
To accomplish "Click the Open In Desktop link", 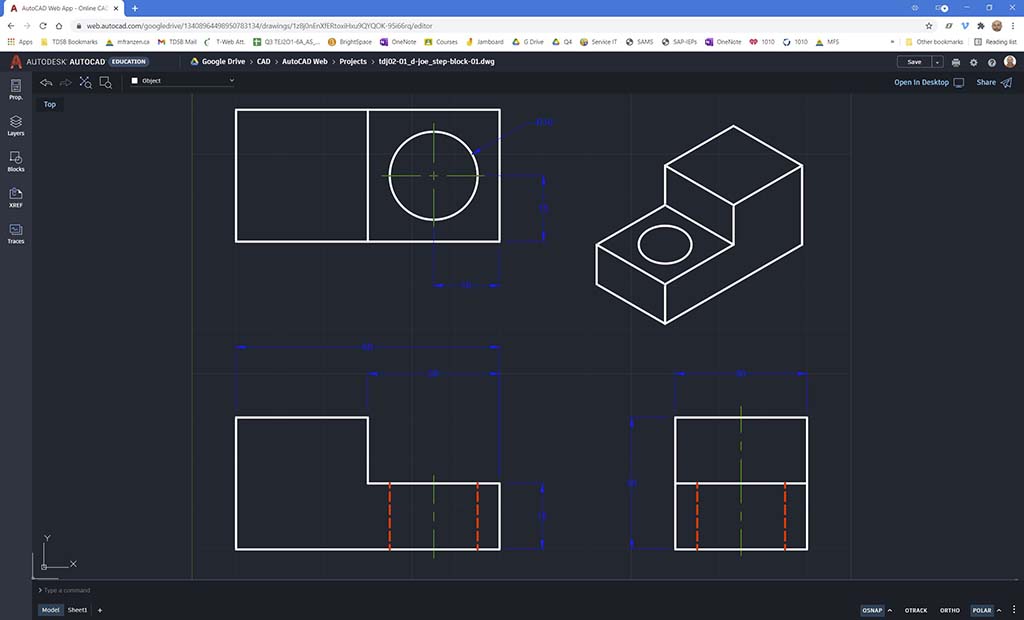I will click(x=928, y=82).
